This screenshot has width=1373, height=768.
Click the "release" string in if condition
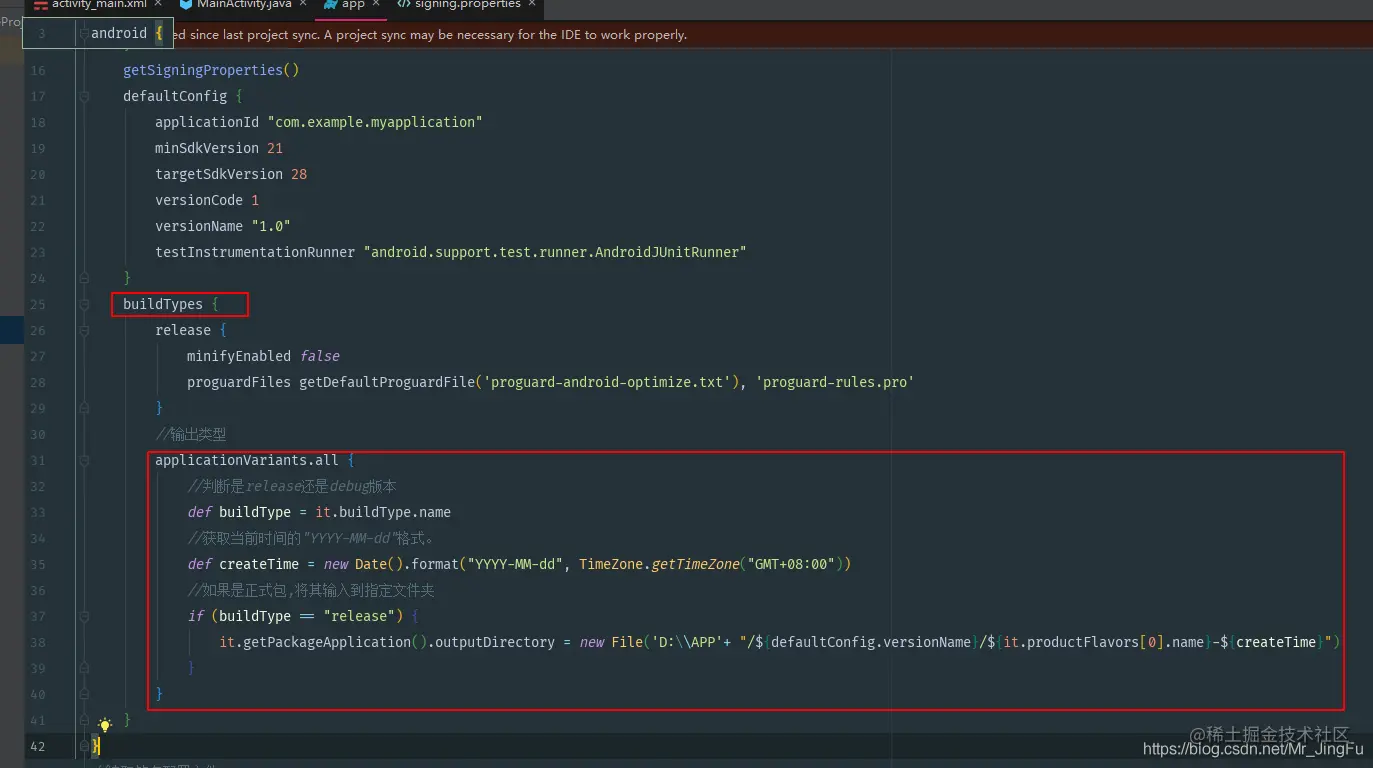point(359,616)
